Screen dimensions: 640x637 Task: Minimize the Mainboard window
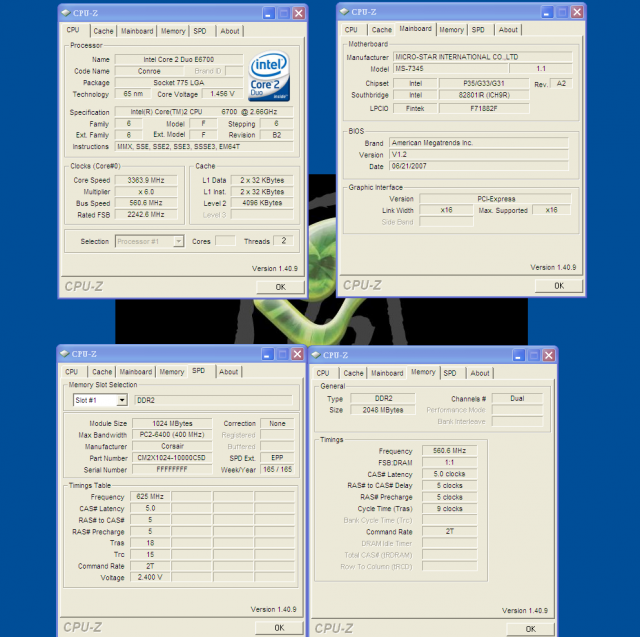click(x=547, y=12)
